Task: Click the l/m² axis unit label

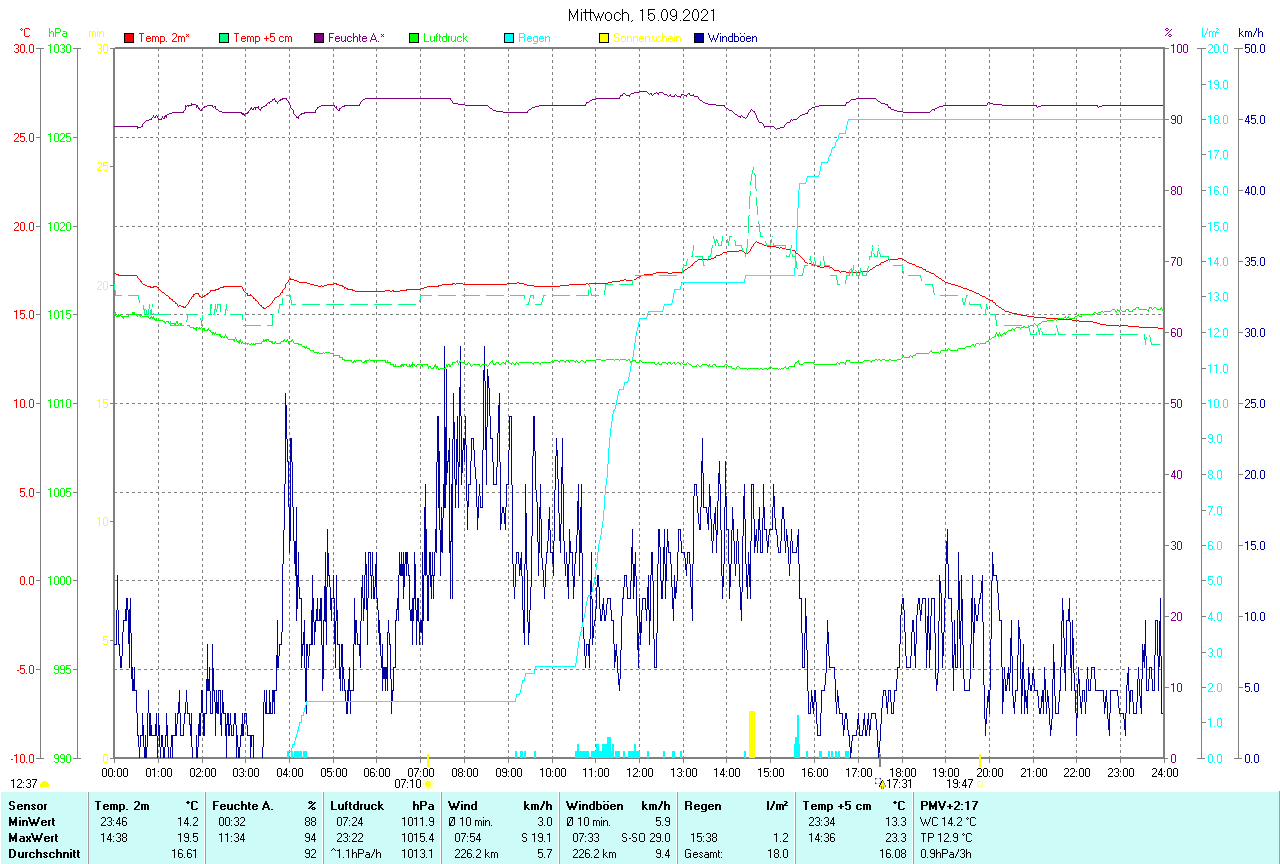Action: coord(1211,33)
